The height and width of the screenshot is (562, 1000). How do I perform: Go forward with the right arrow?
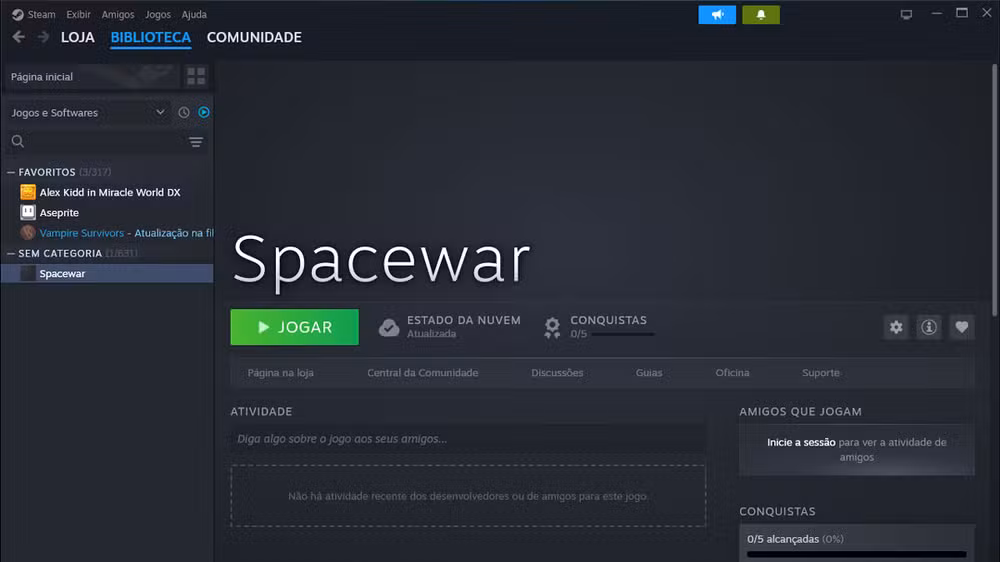pos(43,37)
